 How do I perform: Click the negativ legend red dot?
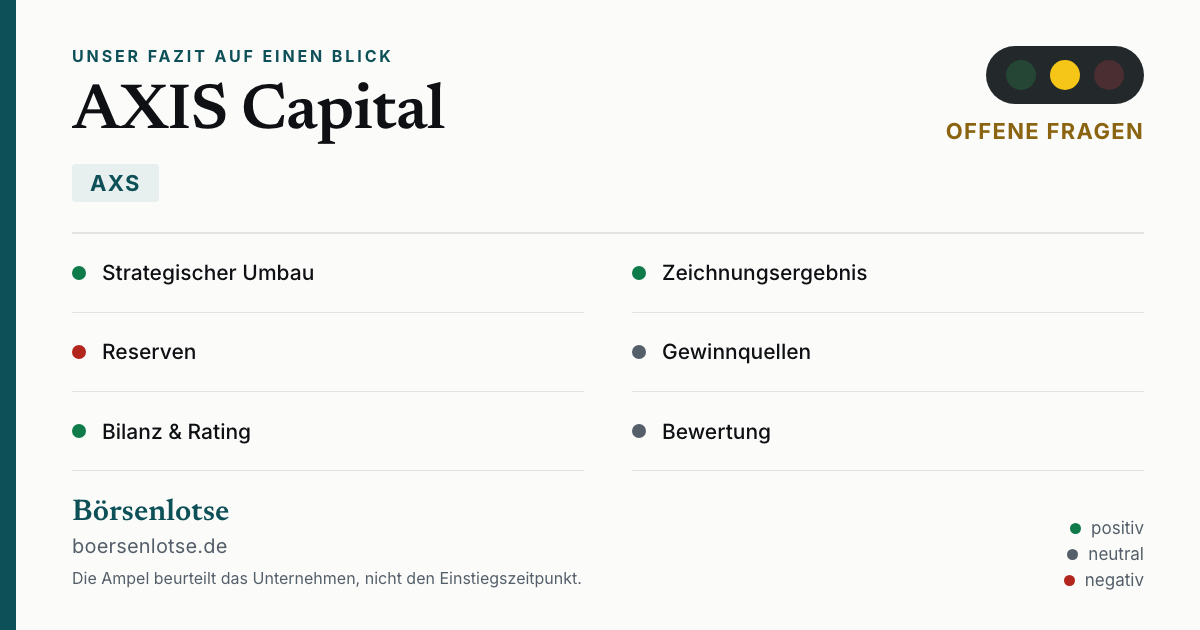click(x=1070, y=580)
